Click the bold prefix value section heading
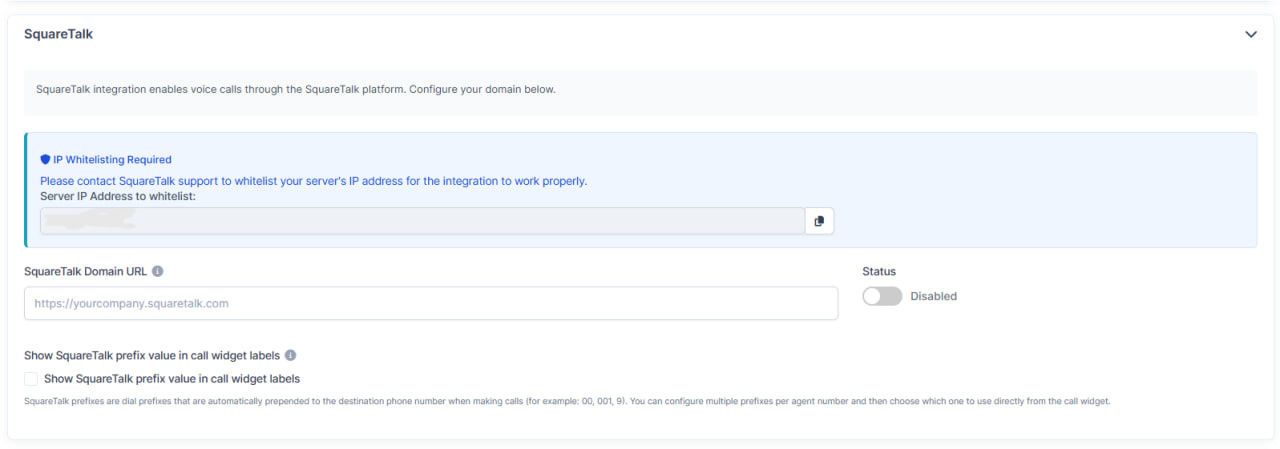Viewport: 1280px width, 449px height. [x=152, y=356]
